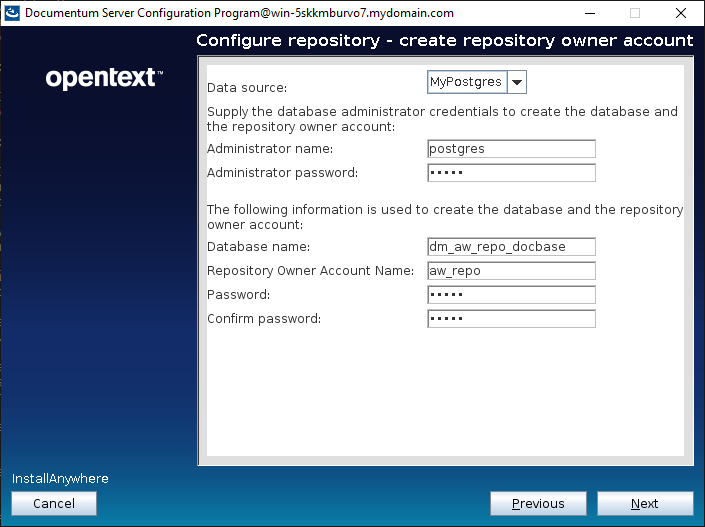Expand the Data source dropdown arrow
Screen dimensions: 705x527
(517, 82)
